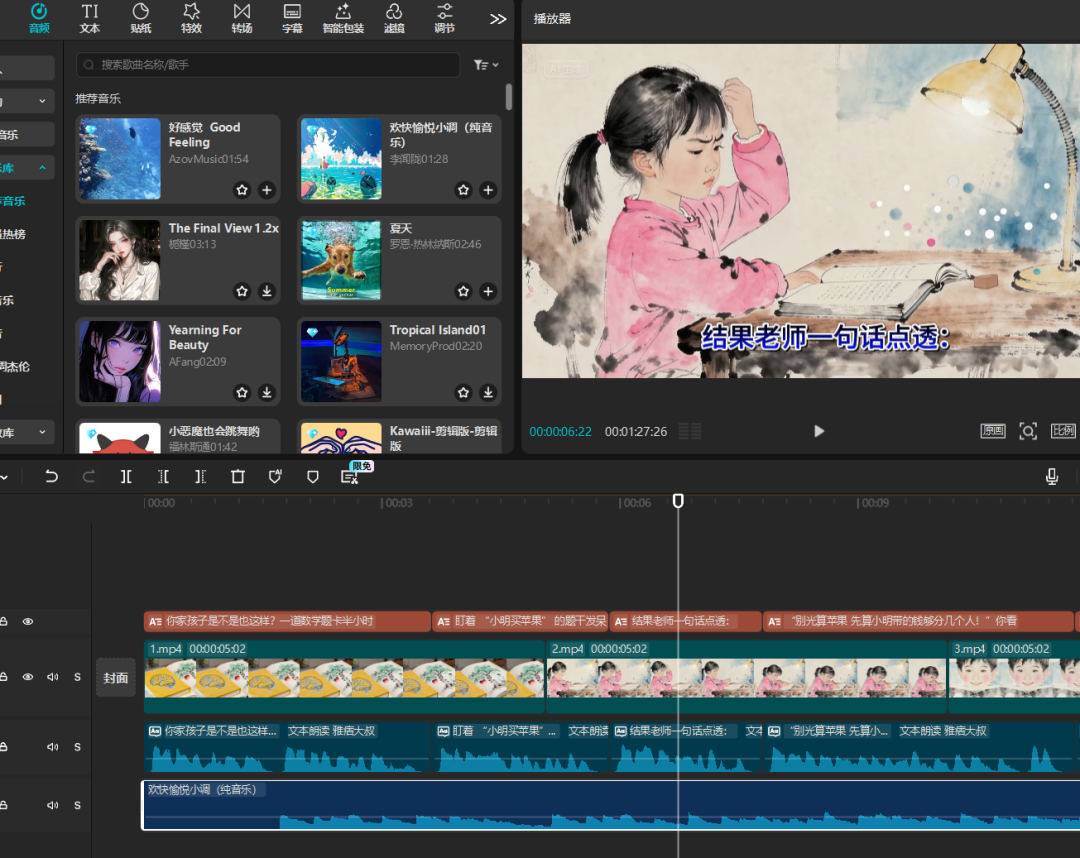Expand more toolbar tabs with double chevron

(497, 18)
